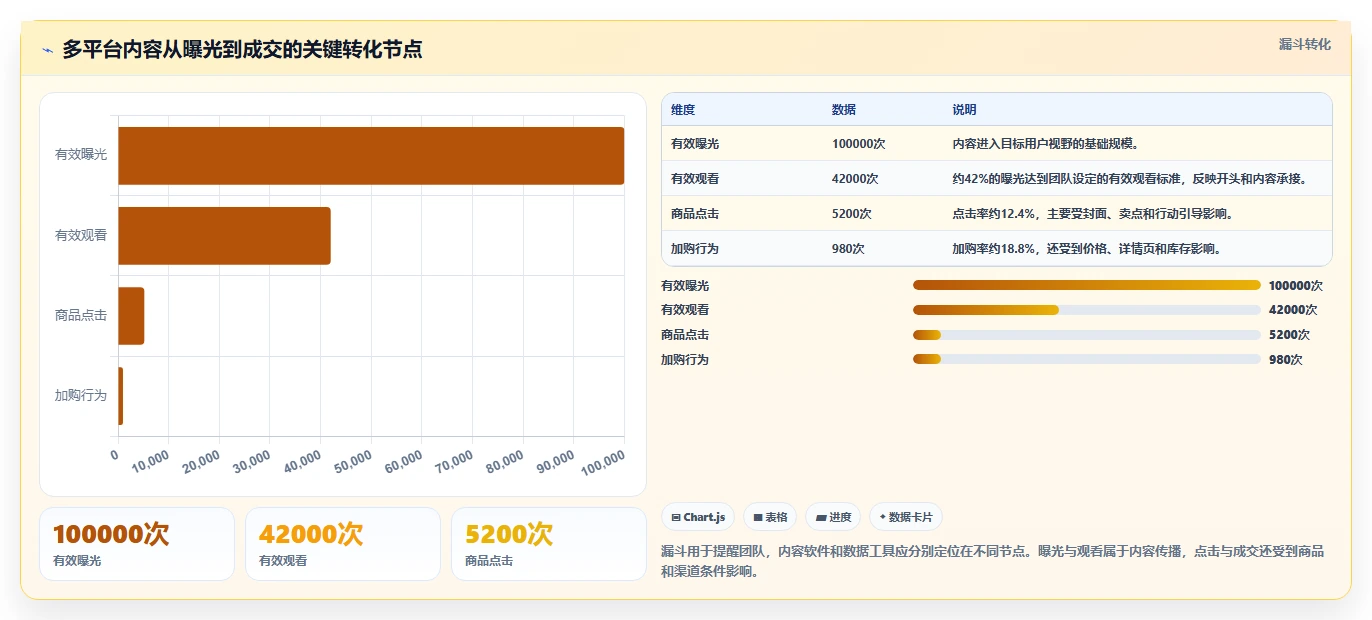Click the 商品点击 progress bar
Viewport: 1372px width, 620px height.
1086,335
